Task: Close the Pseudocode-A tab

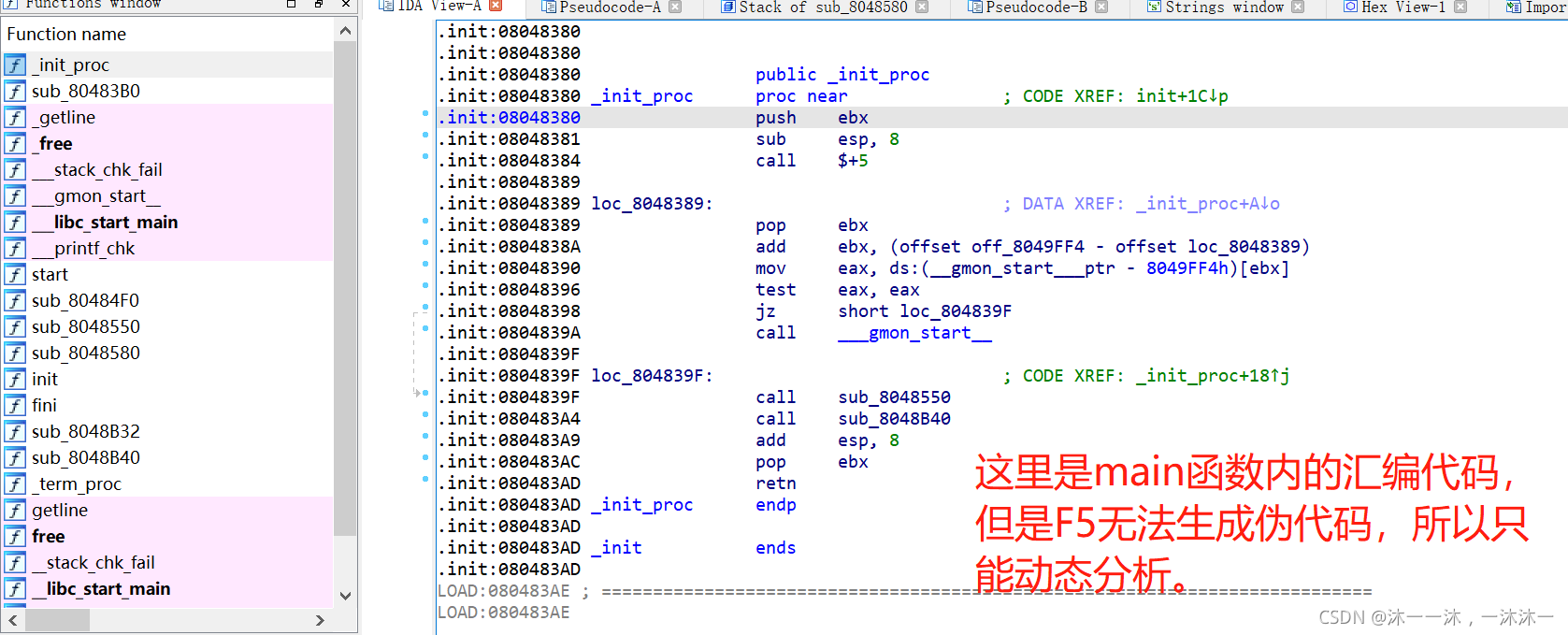Action: point(675,7)
